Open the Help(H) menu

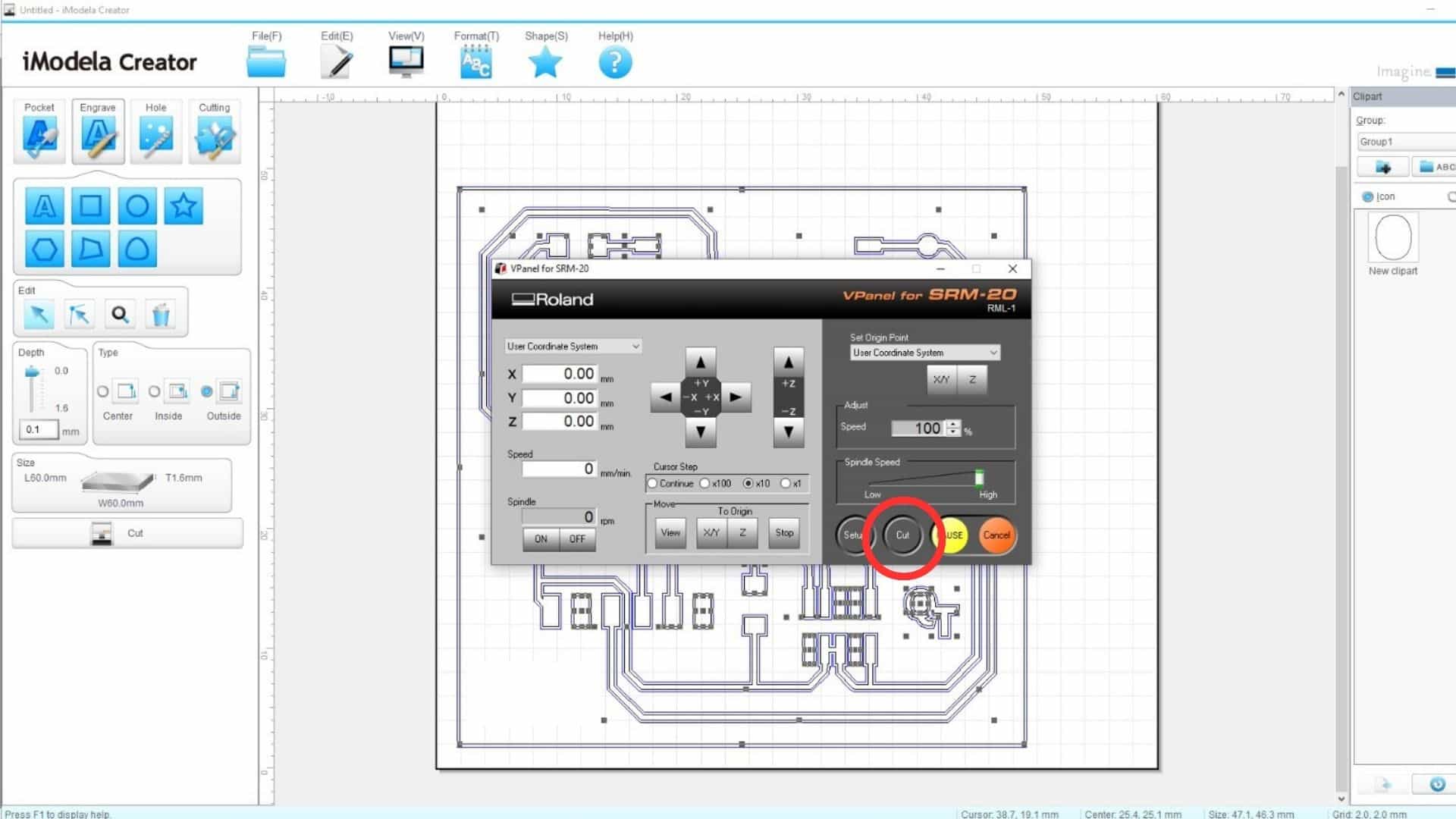click(x=615, y=36)
